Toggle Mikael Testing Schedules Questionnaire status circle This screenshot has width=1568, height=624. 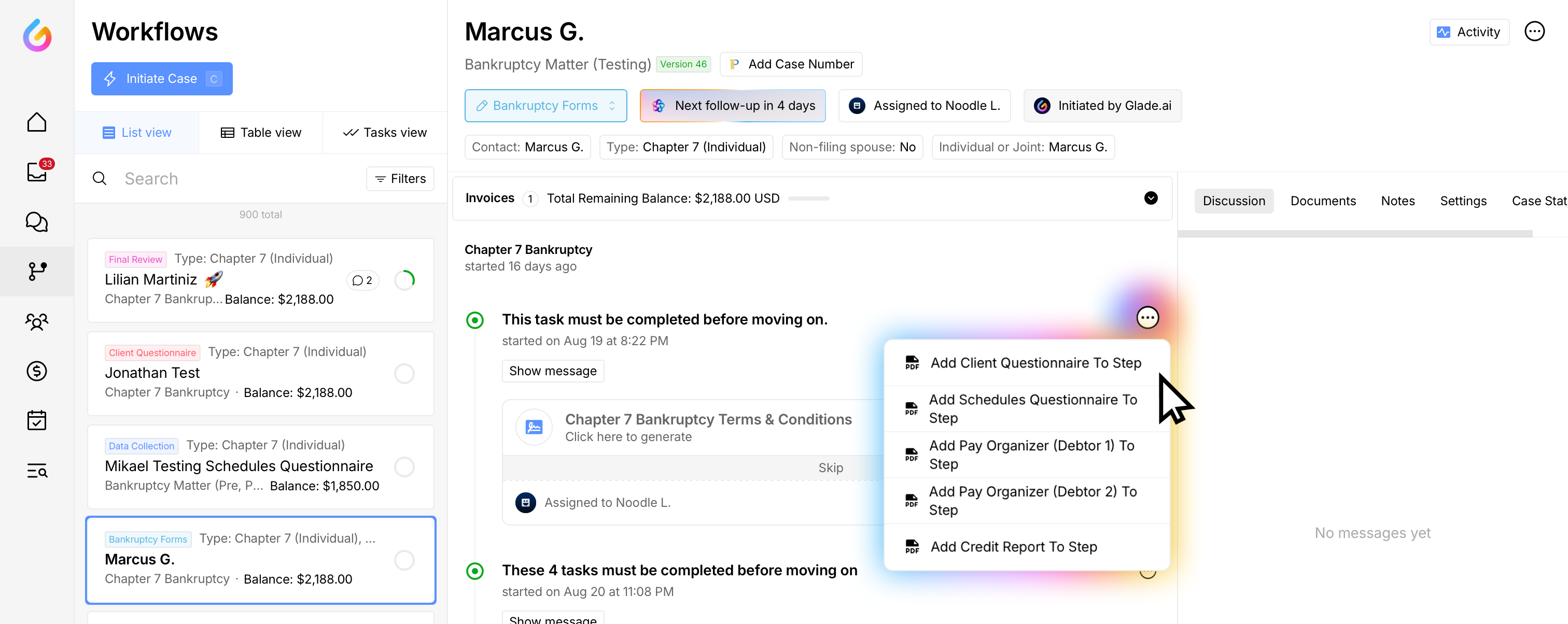tap(404, 466)
